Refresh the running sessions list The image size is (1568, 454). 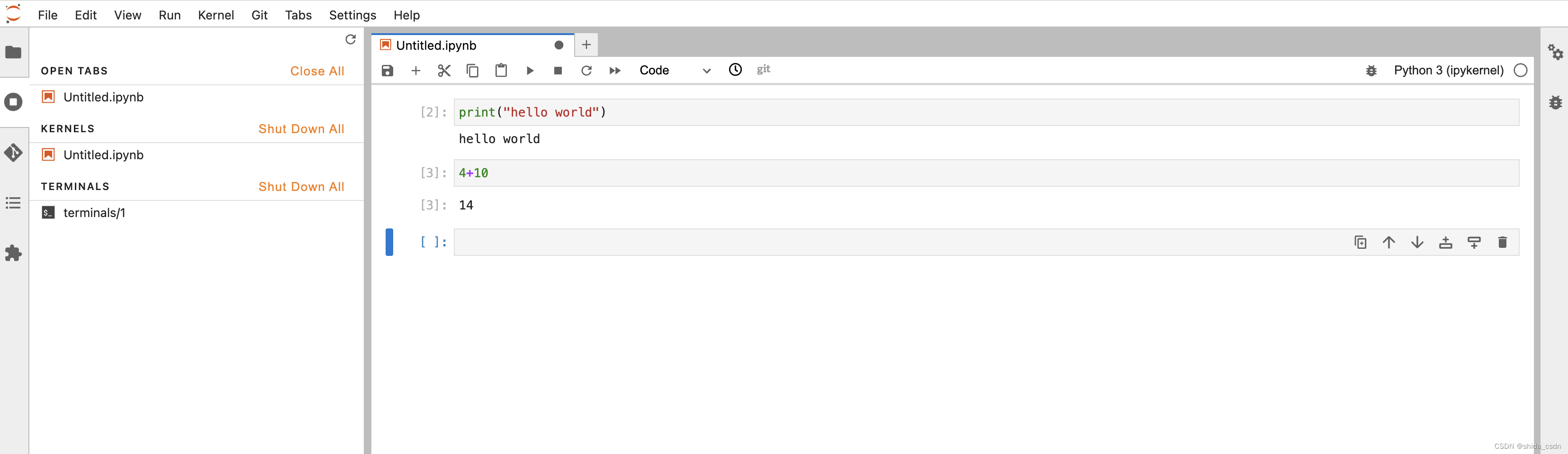351,39
